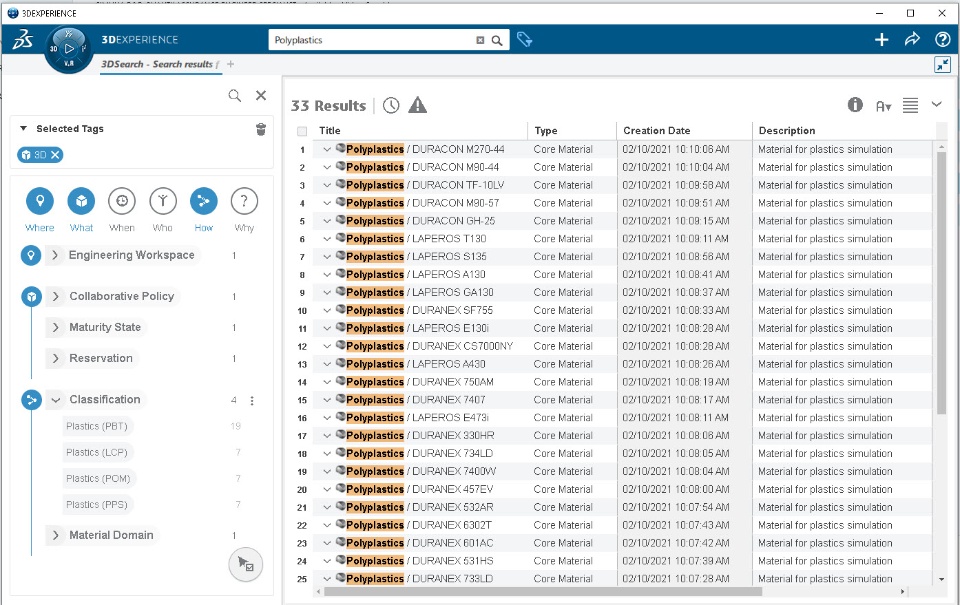
Task: Open the information icon above results
Action: (855, 105)
